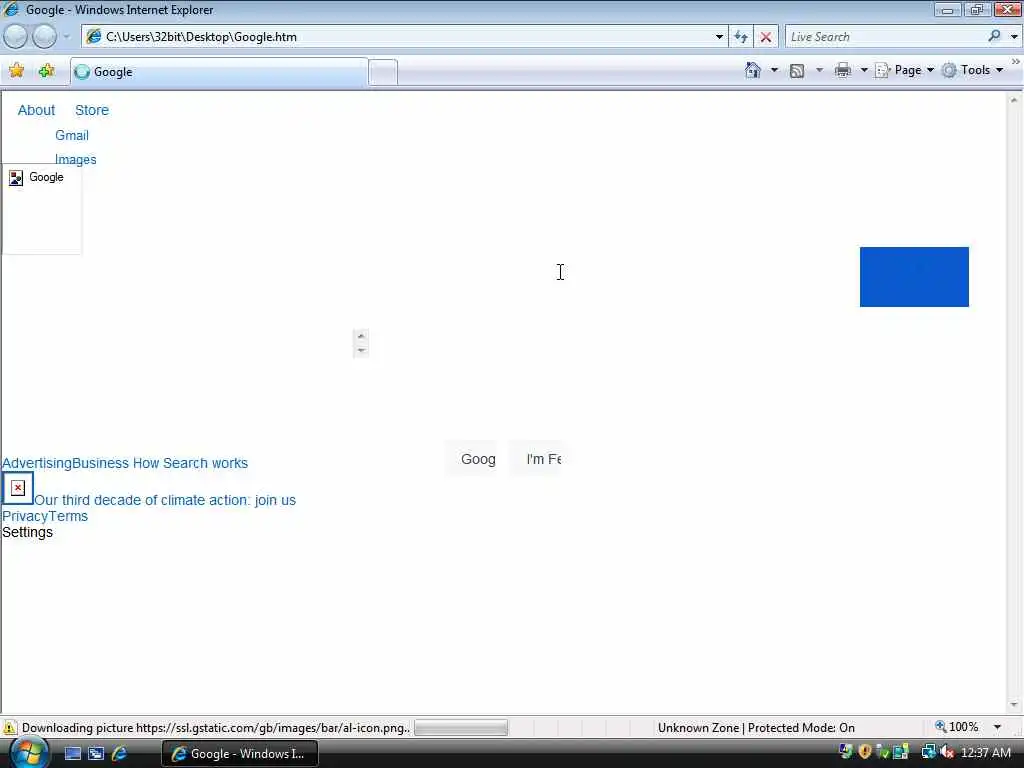1024x768 pixels.
Task: Open the How Search works link
Action: (x=190, y=463)
